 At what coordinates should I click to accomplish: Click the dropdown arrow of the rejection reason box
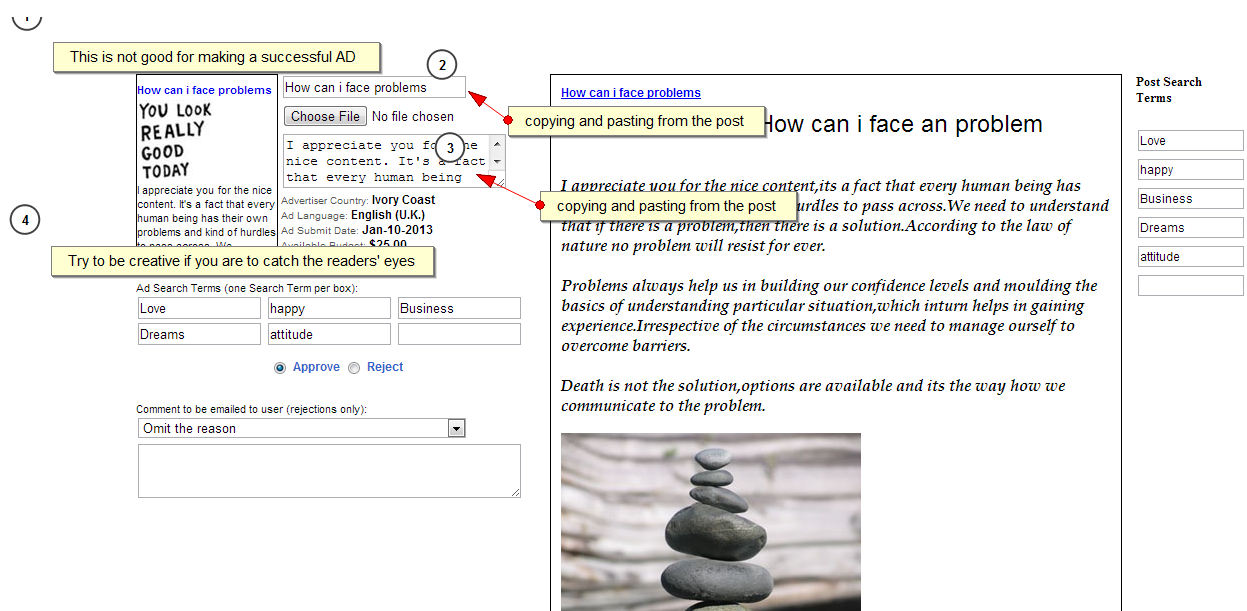456,428
